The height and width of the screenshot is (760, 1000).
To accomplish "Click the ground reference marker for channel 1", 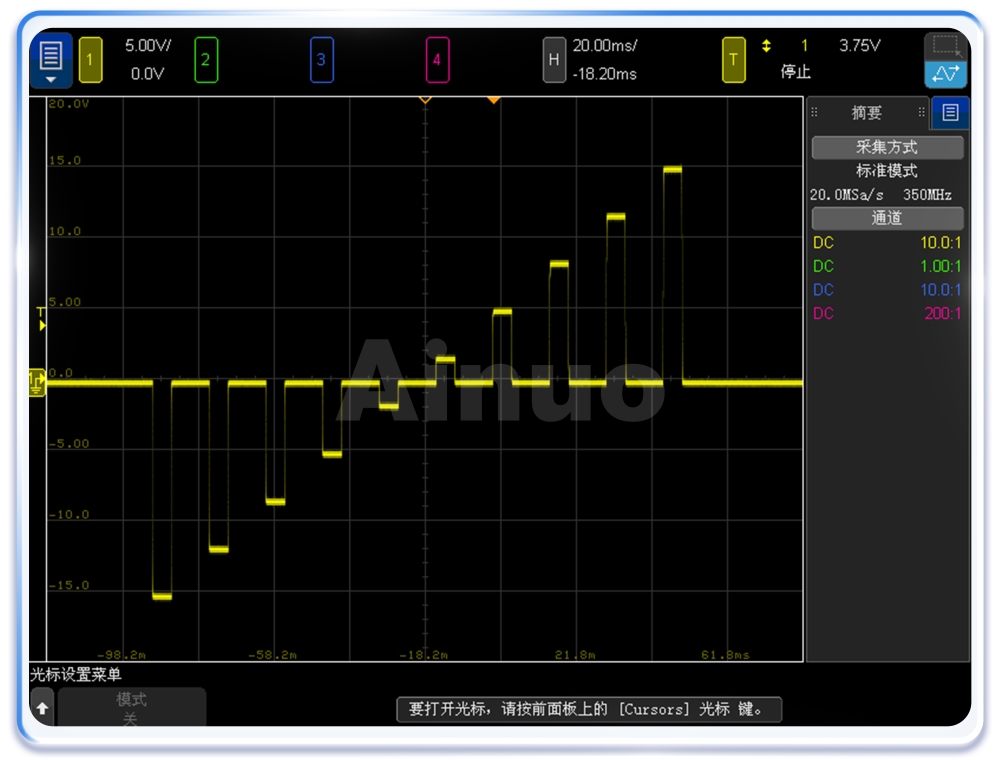I will 38,381.
